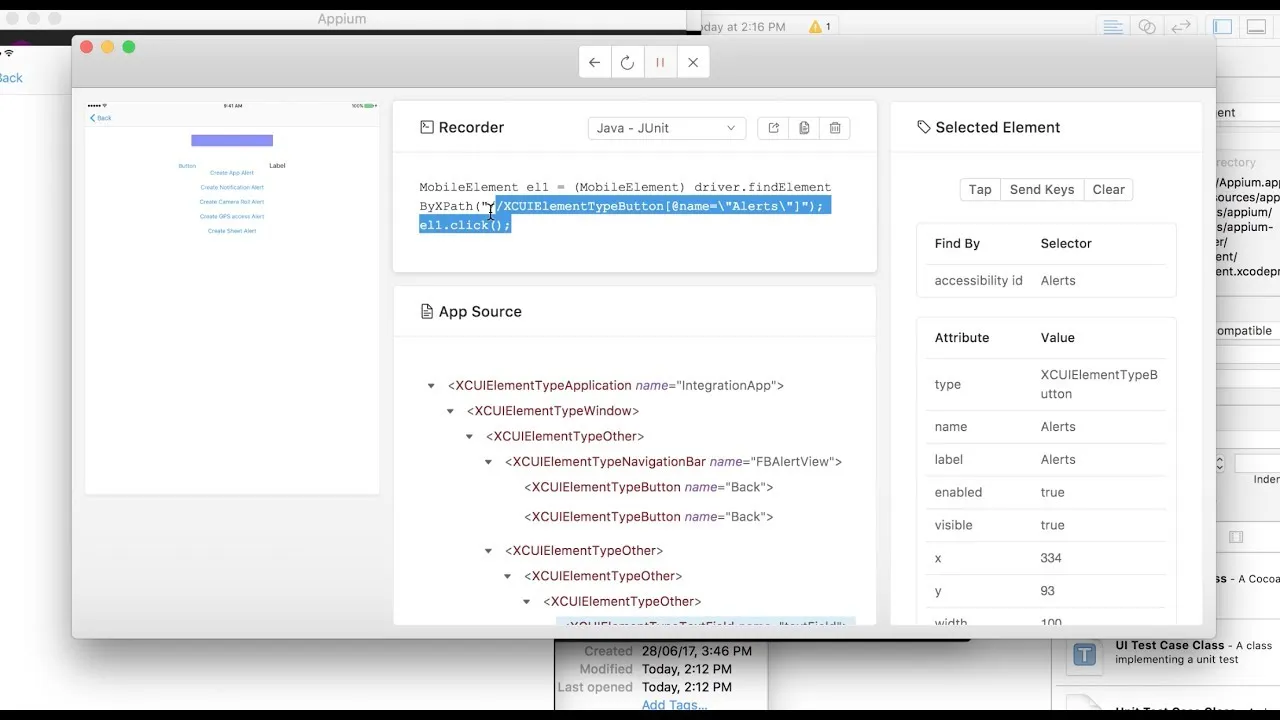This screenshot has height=720, width=1280.
Task: Show Xcode's version editor
Action: (1181, 27)
